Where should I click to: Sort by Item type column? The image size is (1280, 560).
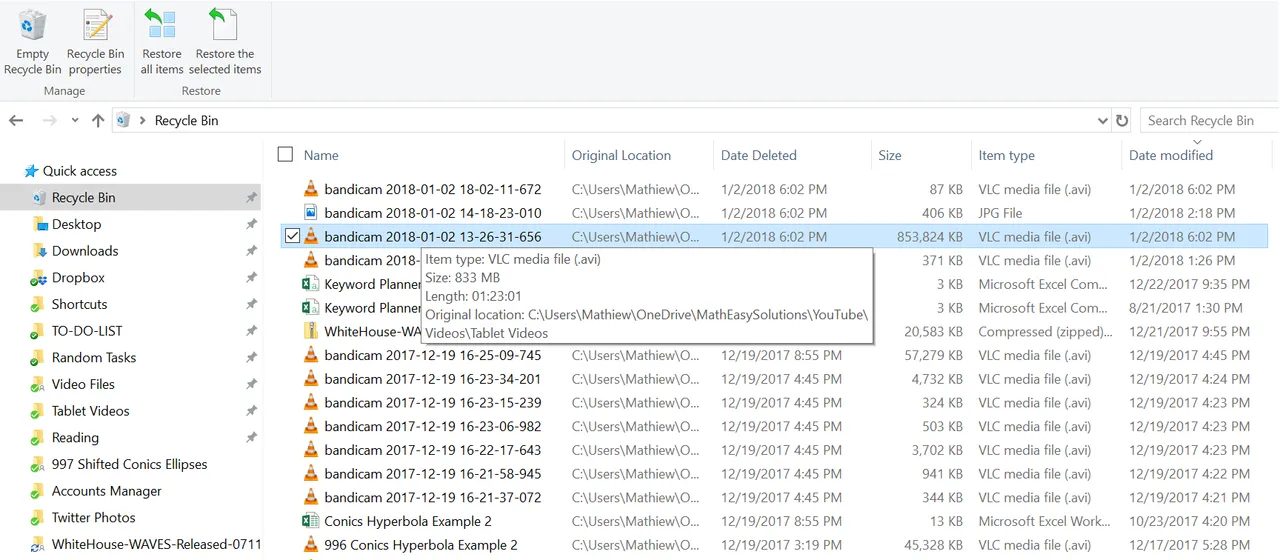[x=1007, y=155]
